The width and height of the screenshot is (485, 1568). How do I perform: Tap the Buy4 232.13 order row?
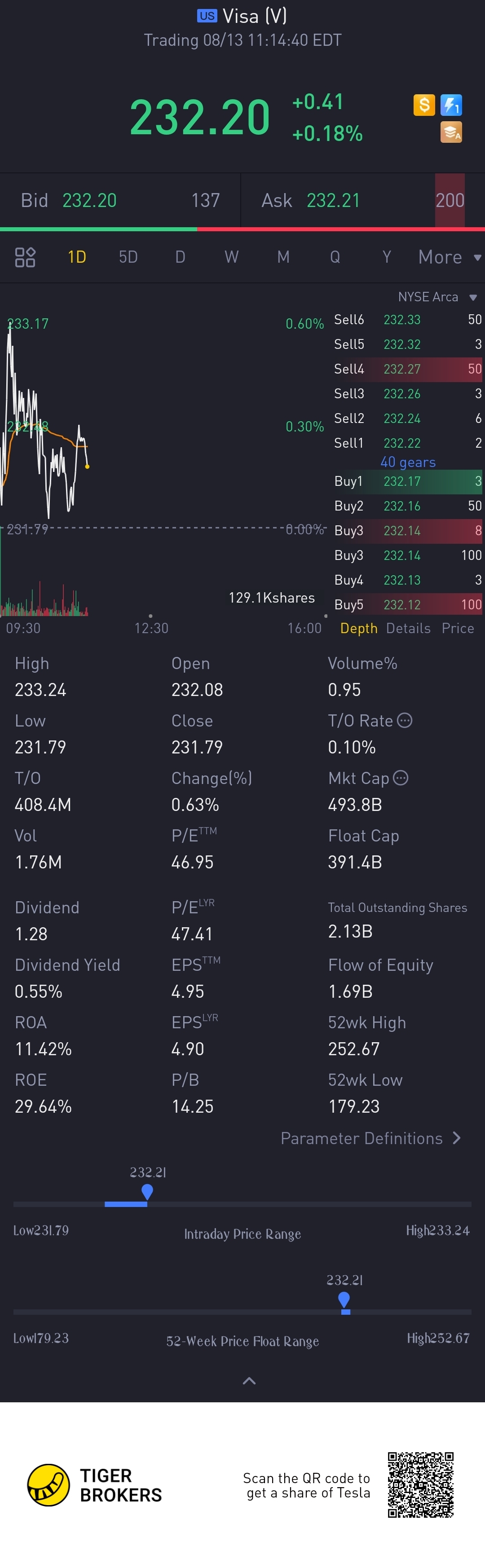pyautogui.click(x=407, y=580)
